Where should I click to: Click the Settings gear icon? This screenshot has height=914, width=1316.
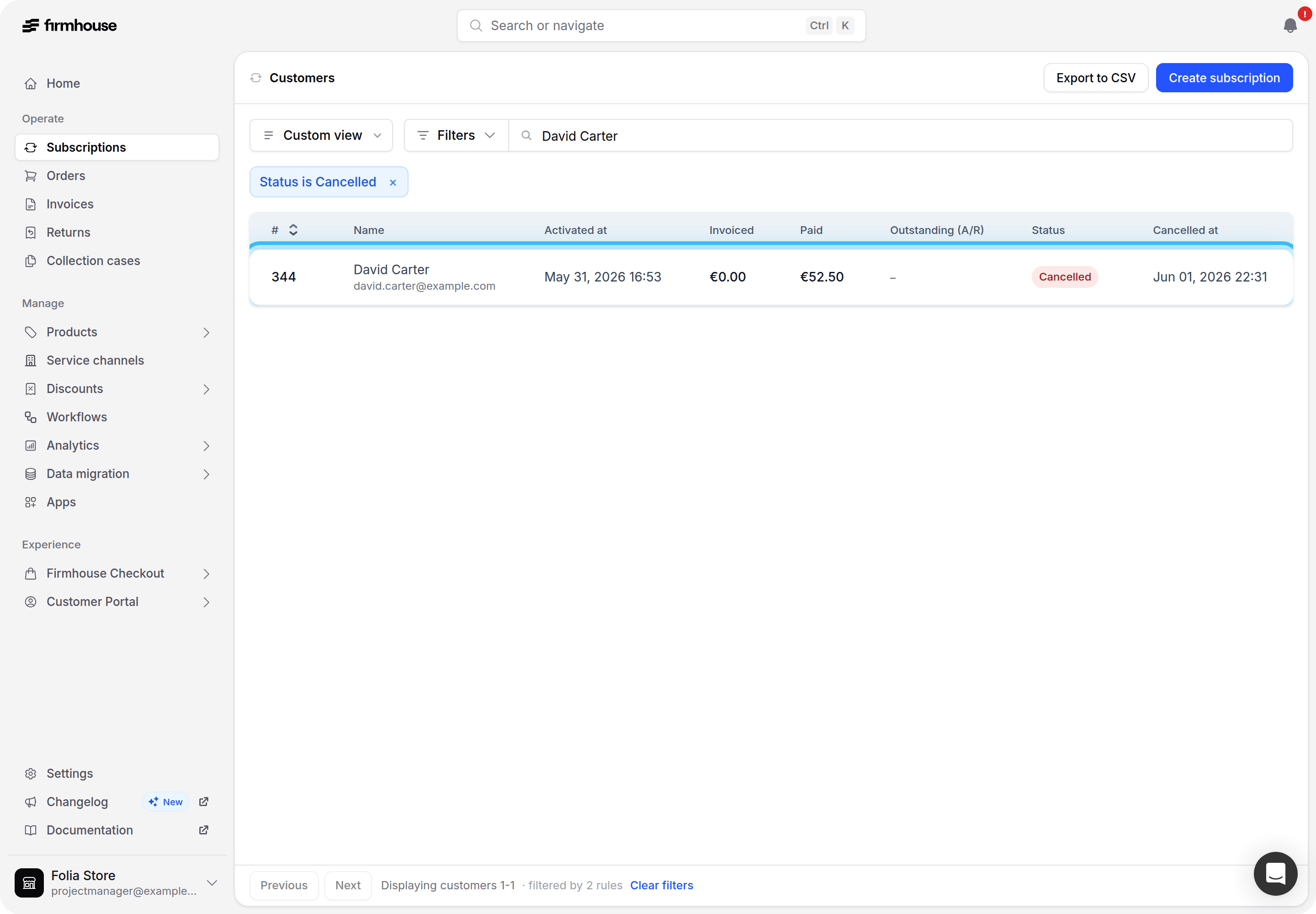pyautogui.click(x=31, y=774)
